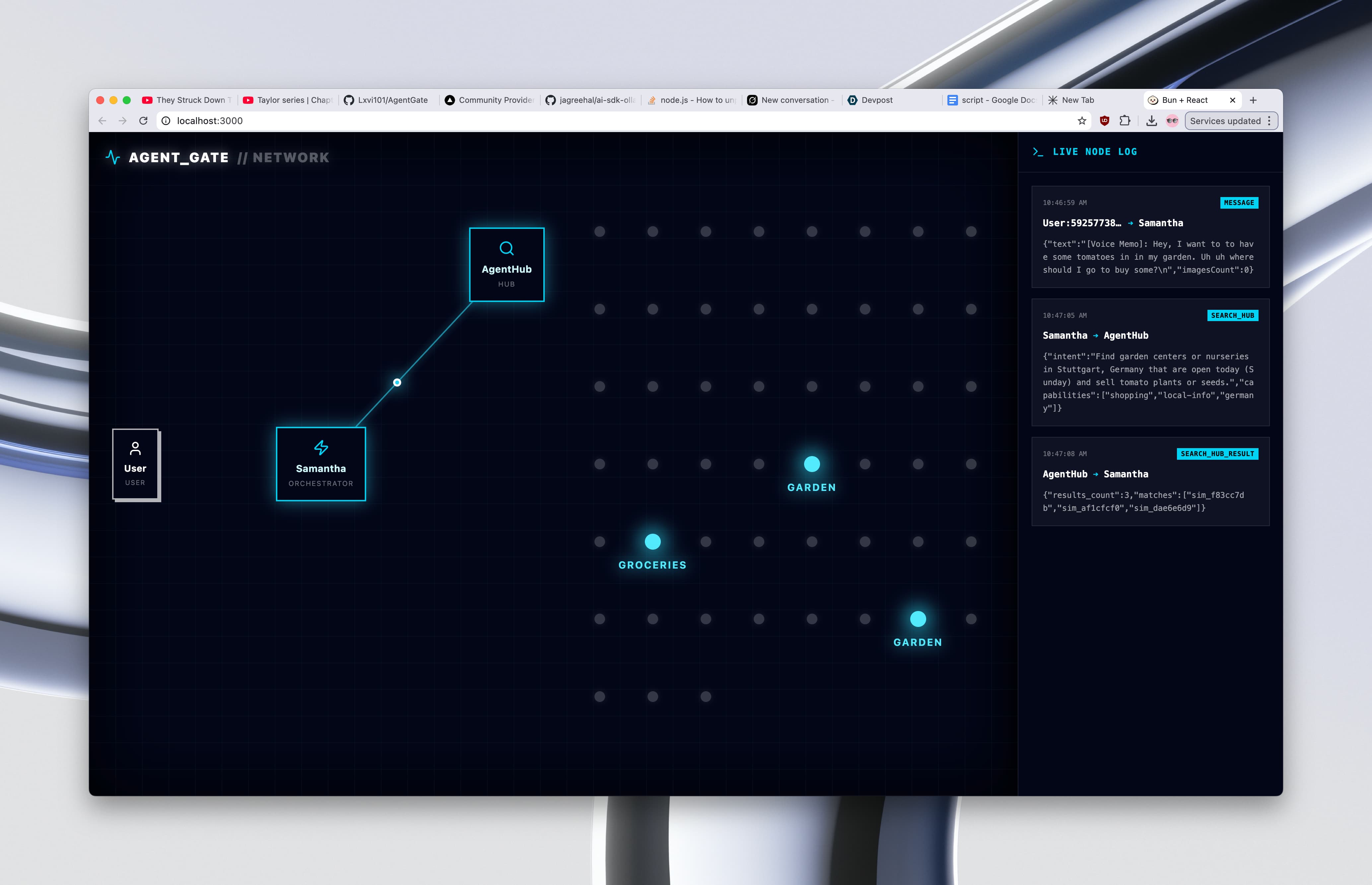
Task: Select the highlighted GROCERIES node dot
Action: 653,541
